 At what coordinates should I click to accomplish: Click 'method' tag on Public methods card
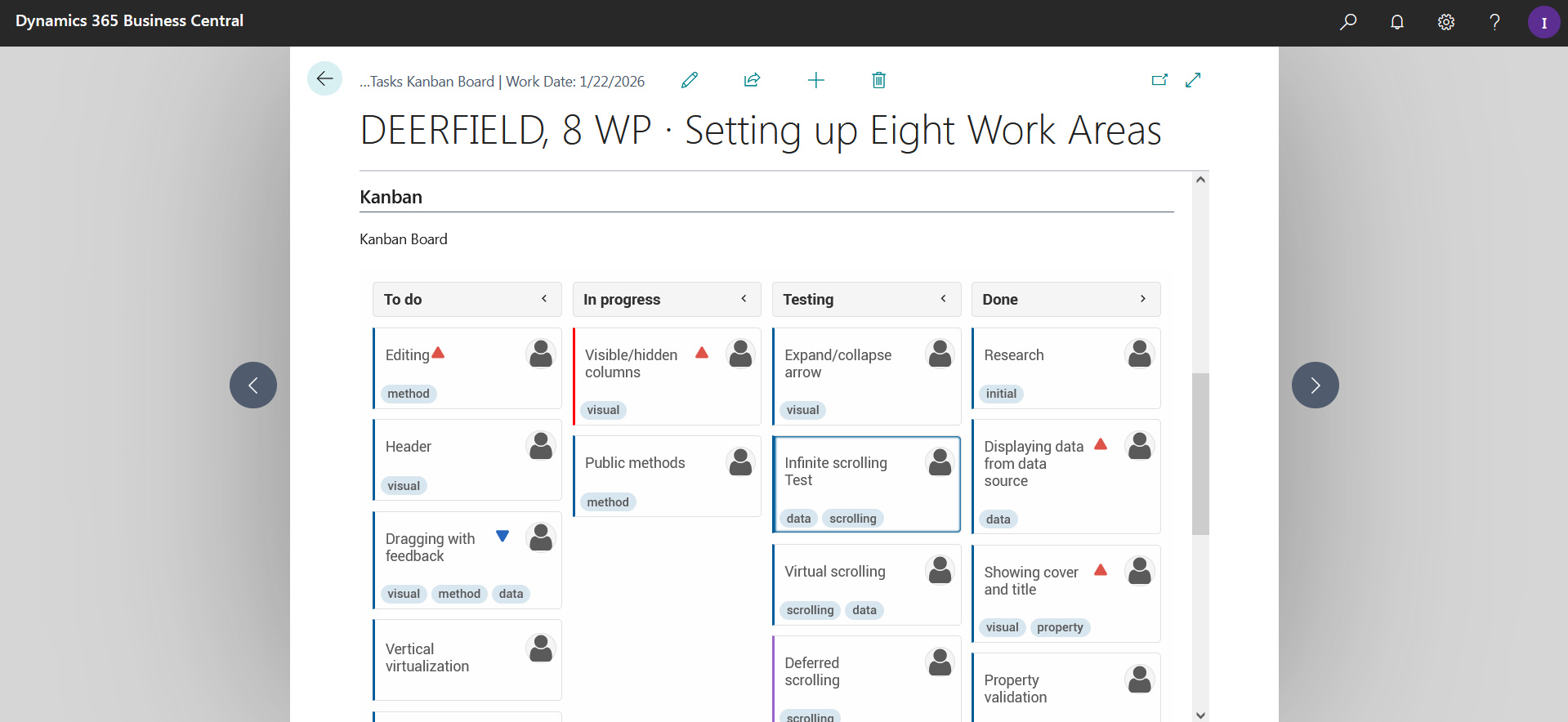(608, 502)
